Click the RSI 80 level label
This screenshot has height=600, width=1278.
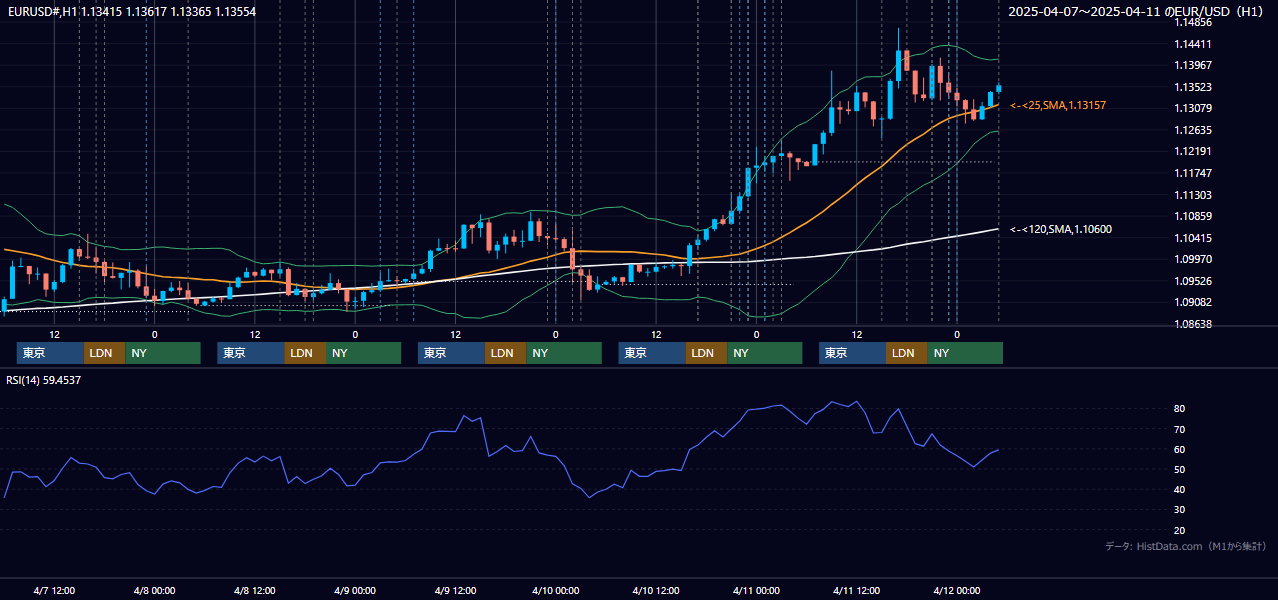point(1180,409)
